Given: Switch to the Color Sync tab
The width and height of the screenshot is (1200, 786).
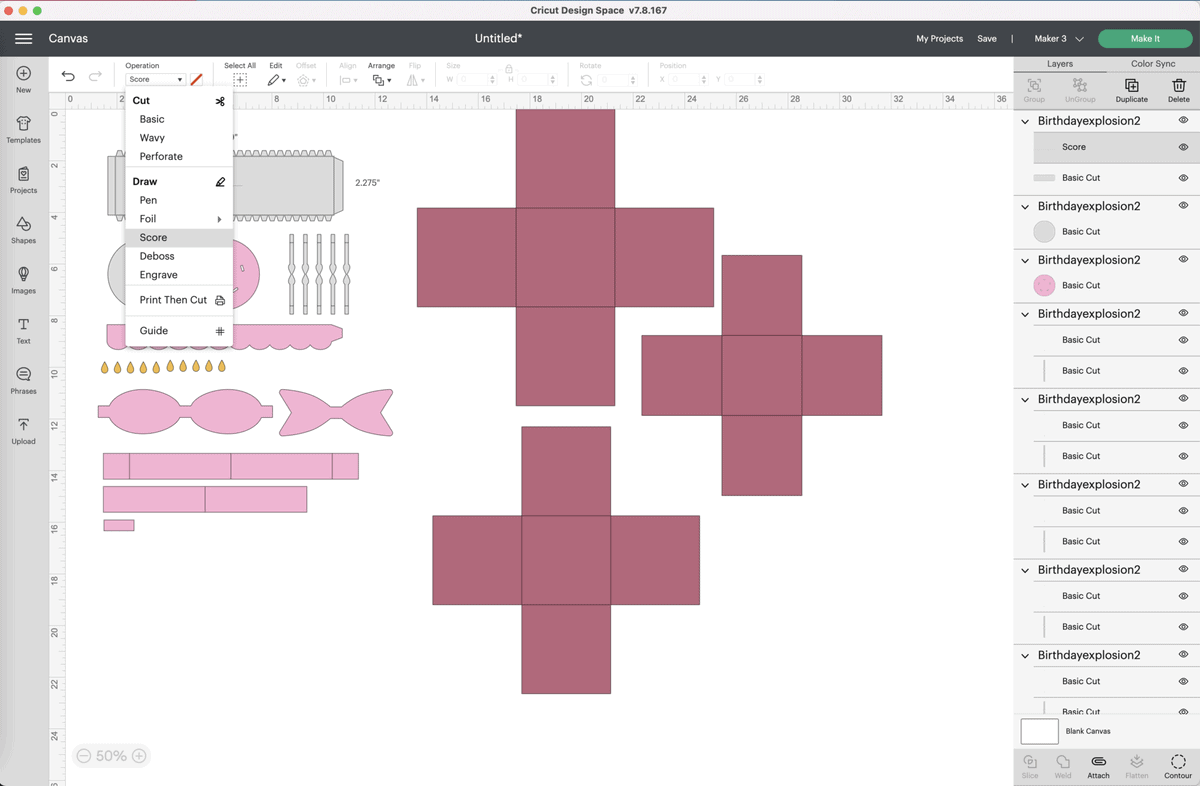Looking at the screenshot, I should pyautogui.click(x=1152, y=64).
